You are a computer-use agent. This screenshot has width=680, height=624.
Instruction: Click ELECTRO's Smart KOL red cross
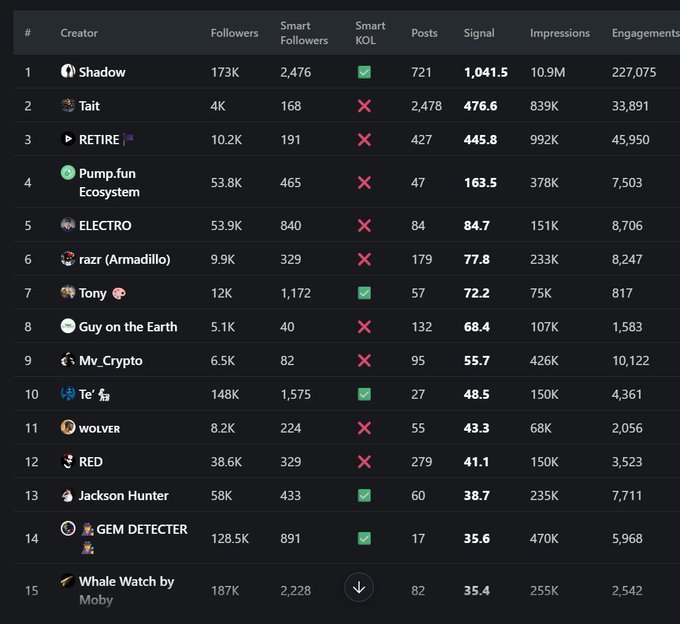click(364, 225)
